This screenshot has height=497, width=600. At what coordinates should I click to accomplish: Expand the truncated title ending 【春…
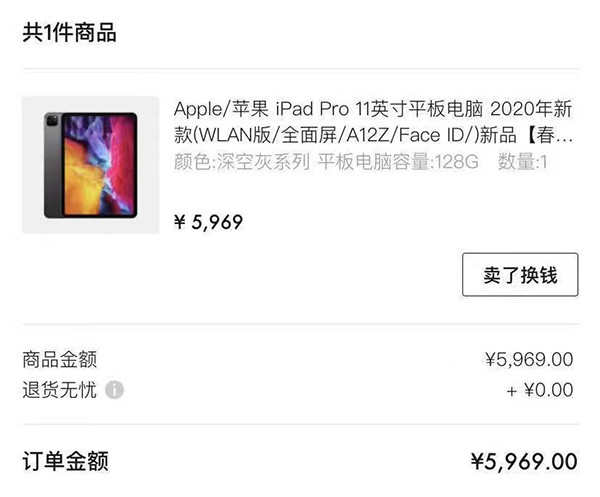(x=550, y=135)
